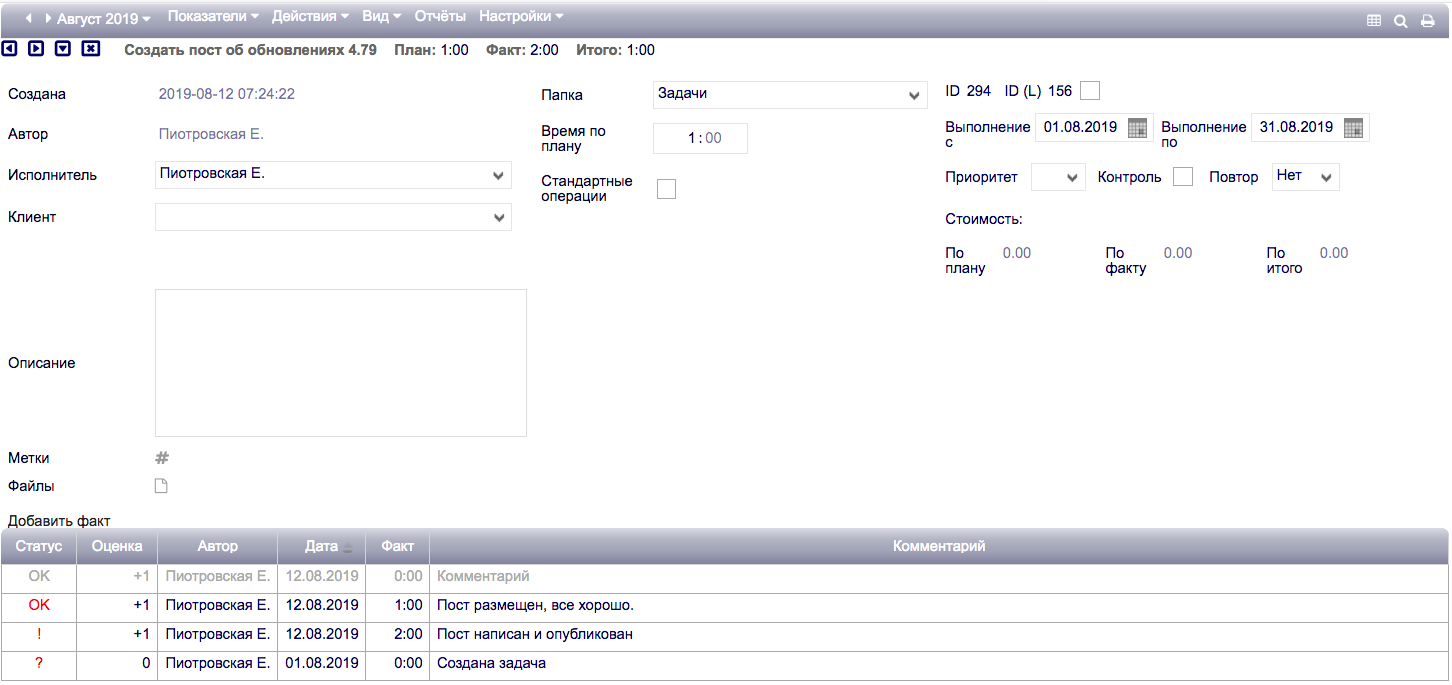The height and width of the screenshot is (685, 1452).
Task: Click the ! status of Пост написан row
Action: point(39,634)
